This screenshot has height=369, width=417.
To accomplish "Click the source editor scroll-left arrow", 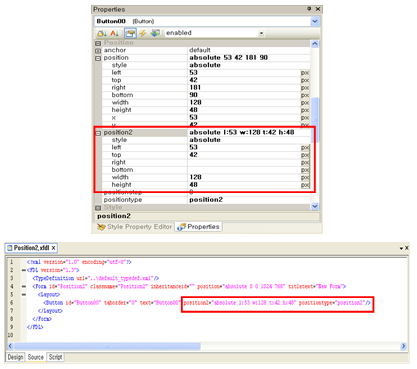I will [x=10, y=346].
